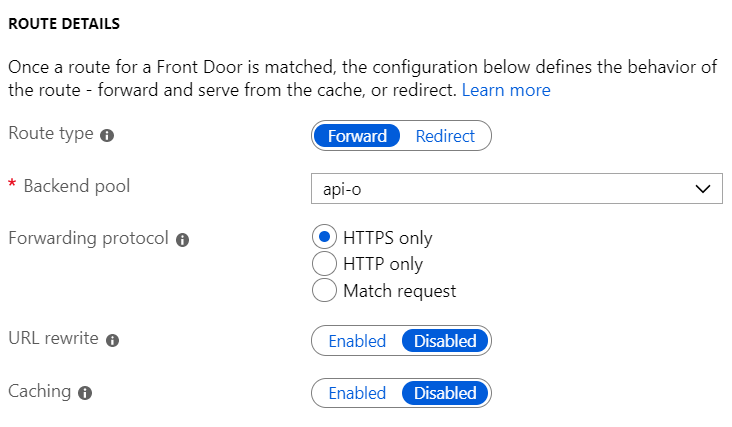Viewport: 732px width, 427px height.
Task: Choose HTTP only forwarding protocol
Action: [x=324, y=264]
